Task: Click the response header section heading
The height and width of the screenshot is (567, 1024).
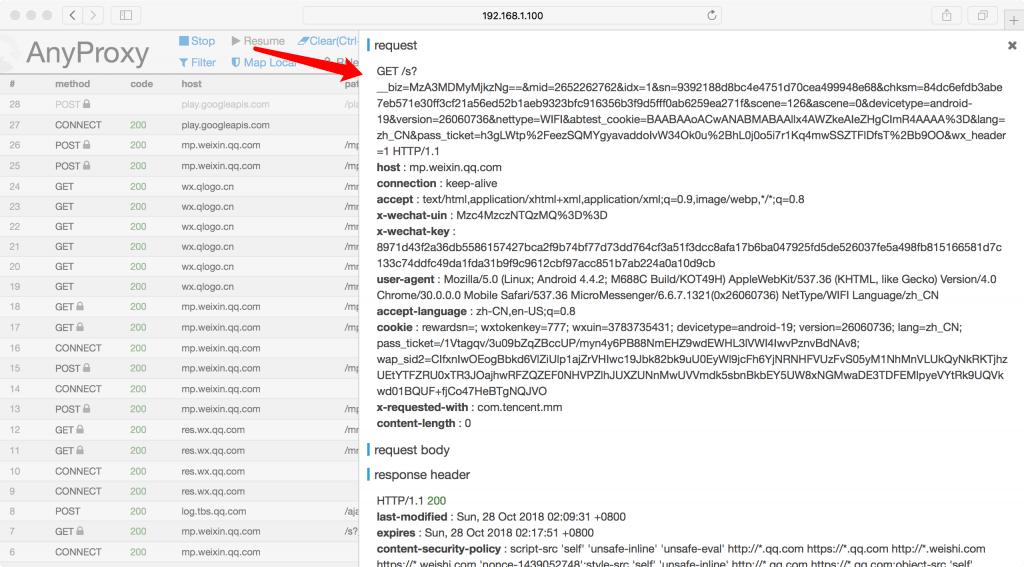Action: coord(422,475)
